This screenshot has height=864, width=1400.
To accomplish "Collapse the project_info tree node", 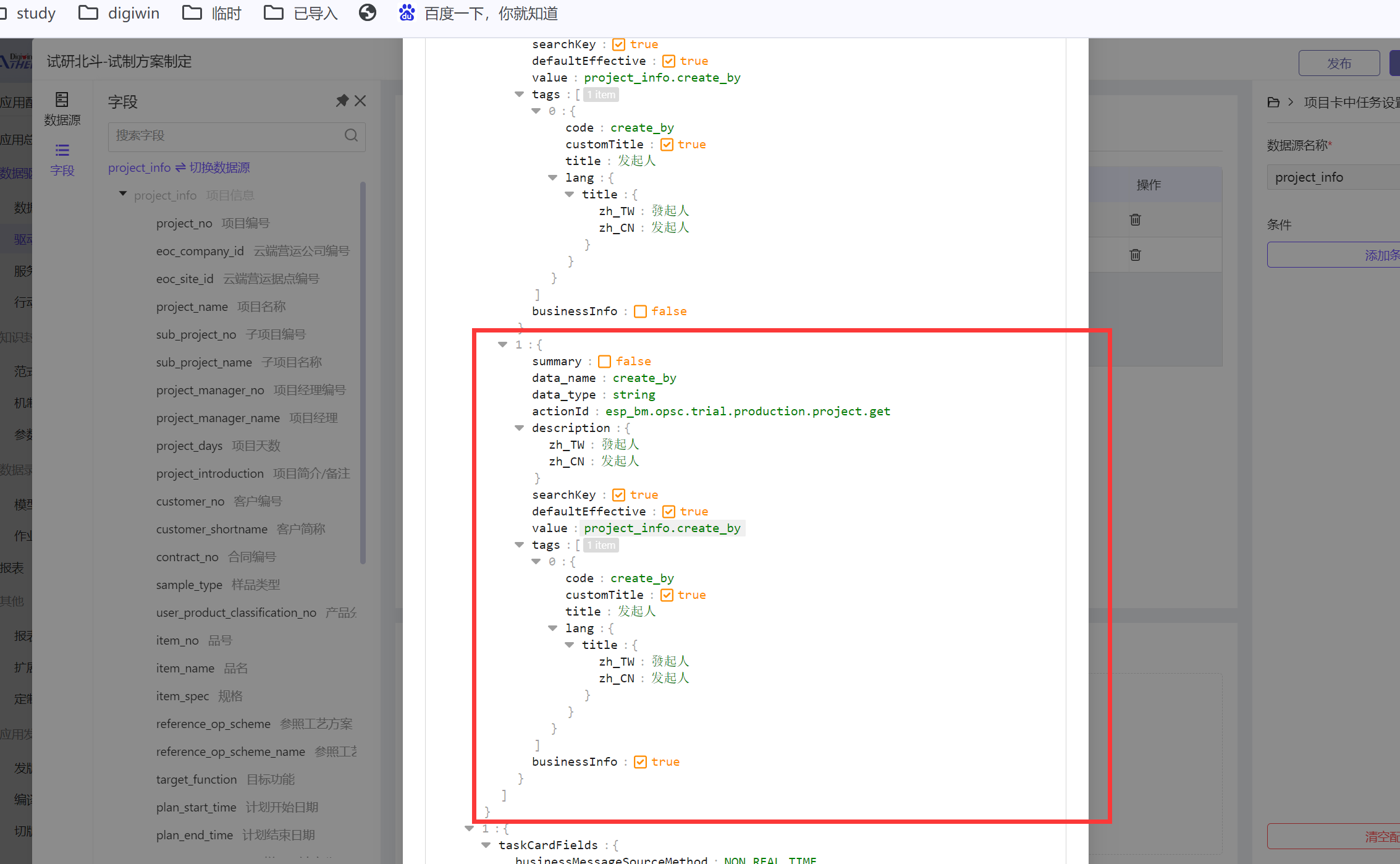I will (x=123, y=194).
